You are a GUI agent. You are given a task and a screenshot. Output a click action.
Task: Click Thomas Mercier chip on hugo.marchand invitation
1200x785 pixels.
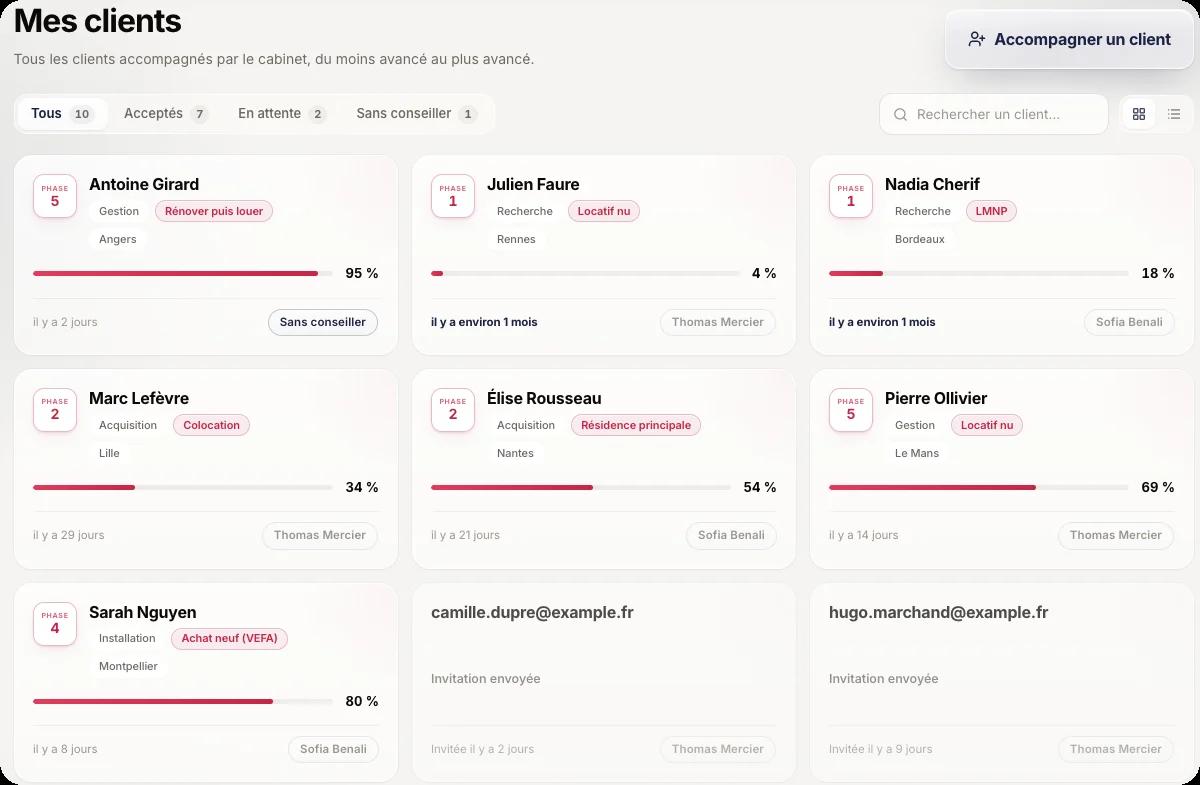pyautogui.click(x=1116, y=749)
